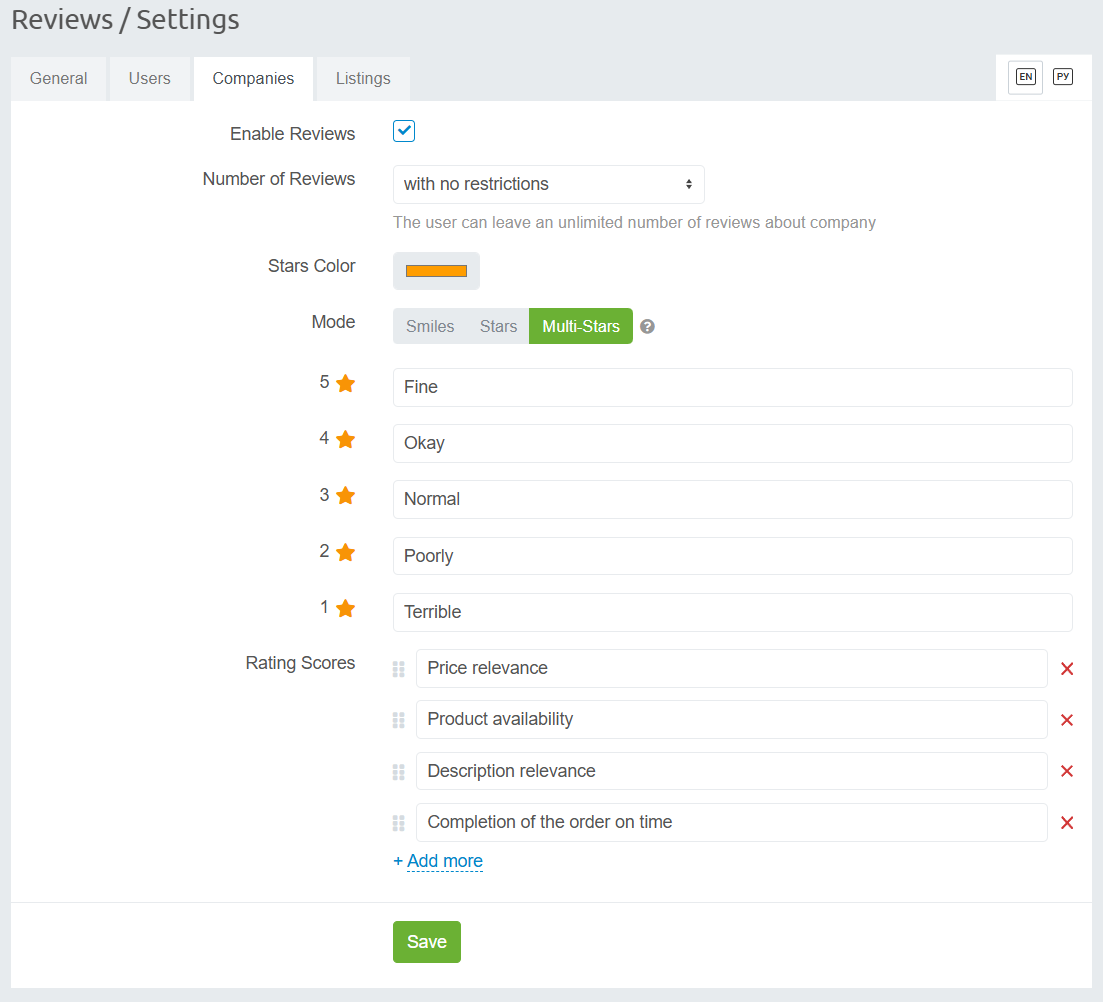
Task: Switch language to РУ
Action: [1063, 77]
